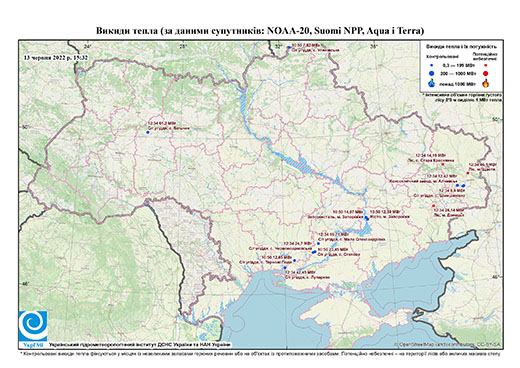Click the blue flame legend icon

tap(431, 83)
